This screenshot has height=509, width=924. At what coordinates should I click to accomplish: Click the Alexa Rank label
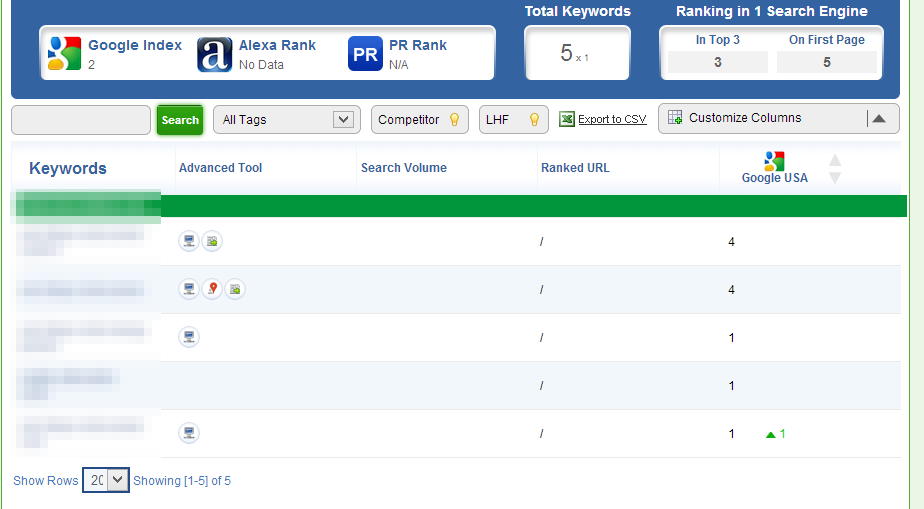[278, 45]
